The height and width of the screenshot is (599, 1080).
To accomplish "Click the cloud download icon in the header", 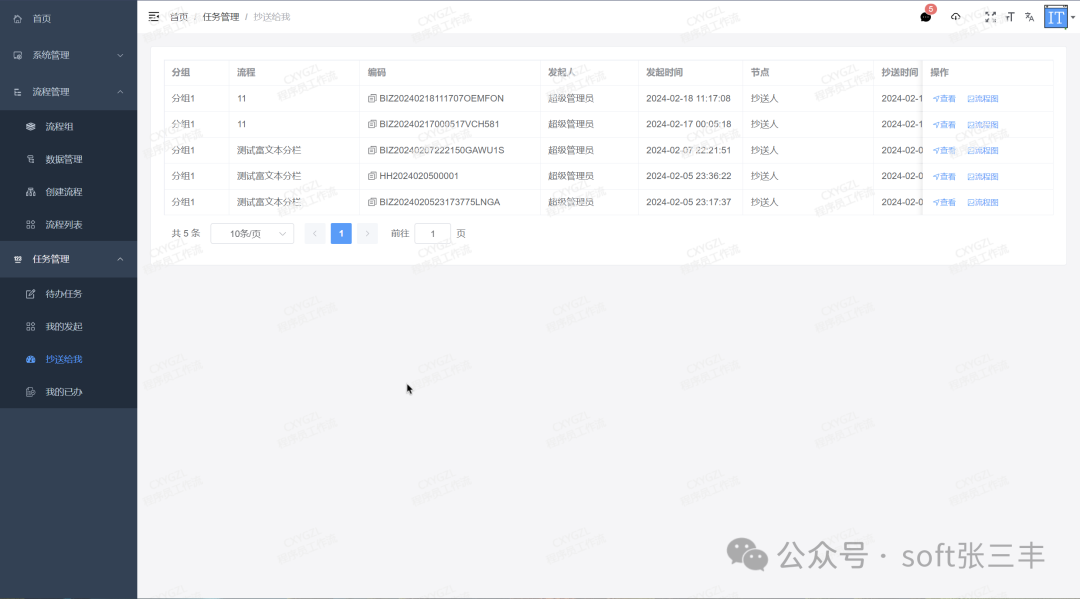I will click(x=955, y=17).
